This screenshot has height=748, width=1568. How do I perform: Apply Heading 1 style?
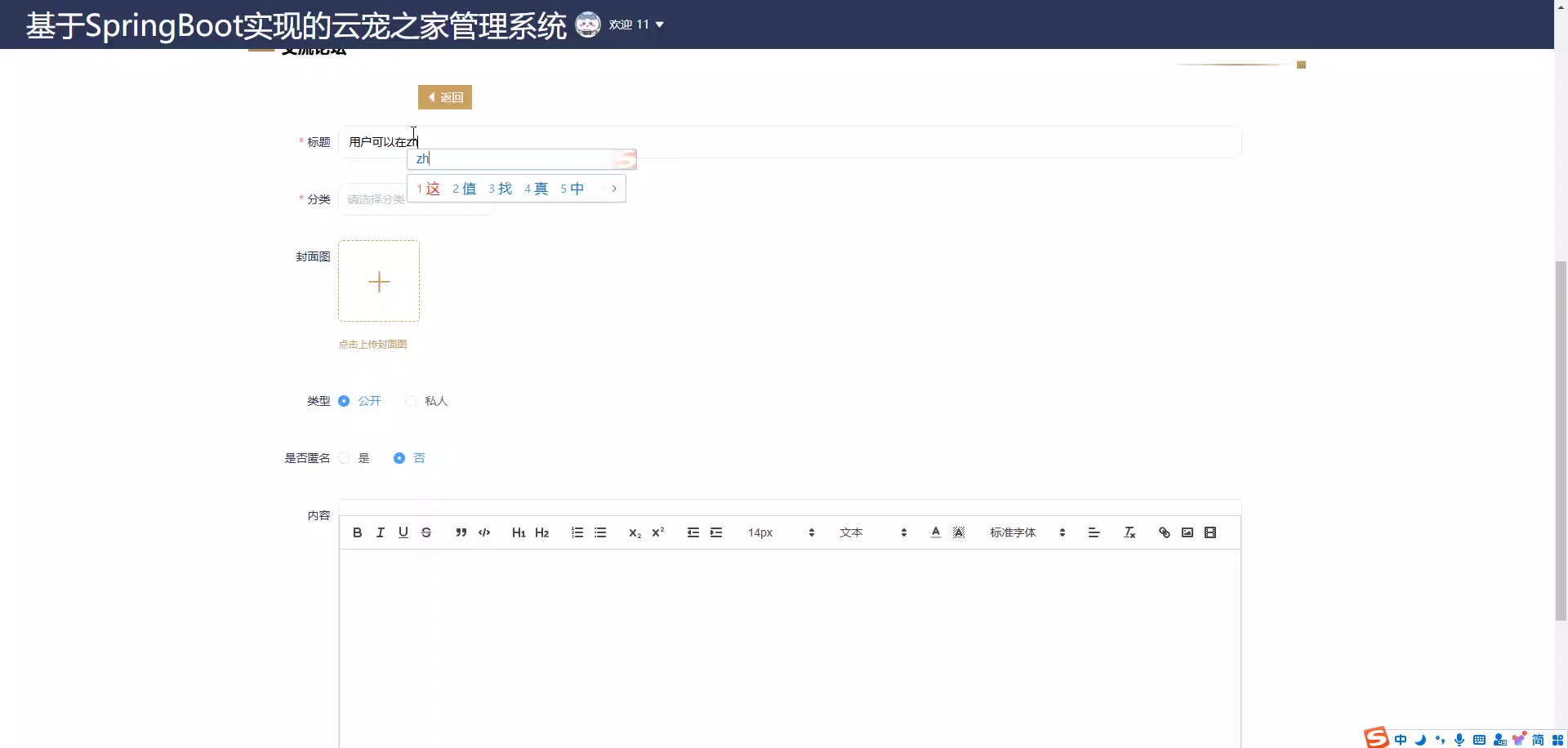click(519, 532)
